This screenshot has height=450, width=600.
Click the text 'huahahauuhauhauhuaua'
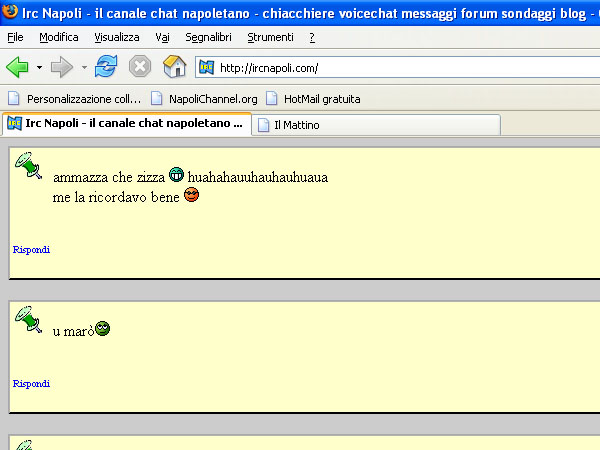258,177
